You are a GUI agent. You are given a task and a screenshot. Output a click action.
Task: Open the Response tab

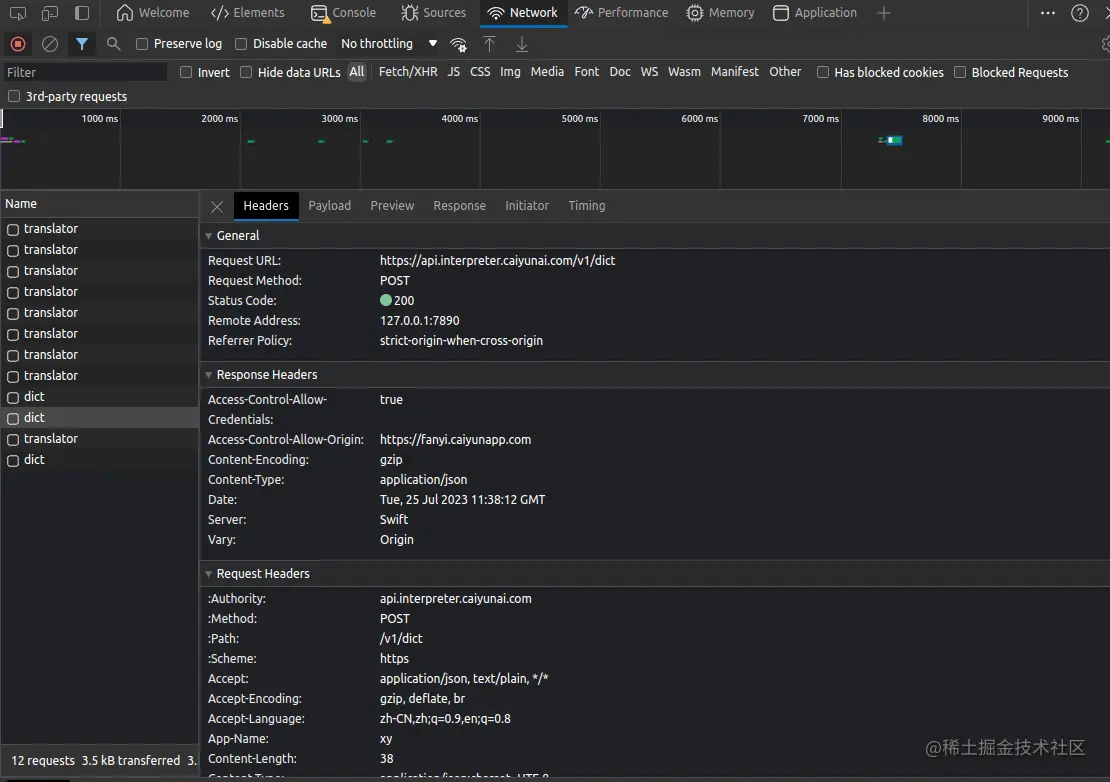pos(459,205)
